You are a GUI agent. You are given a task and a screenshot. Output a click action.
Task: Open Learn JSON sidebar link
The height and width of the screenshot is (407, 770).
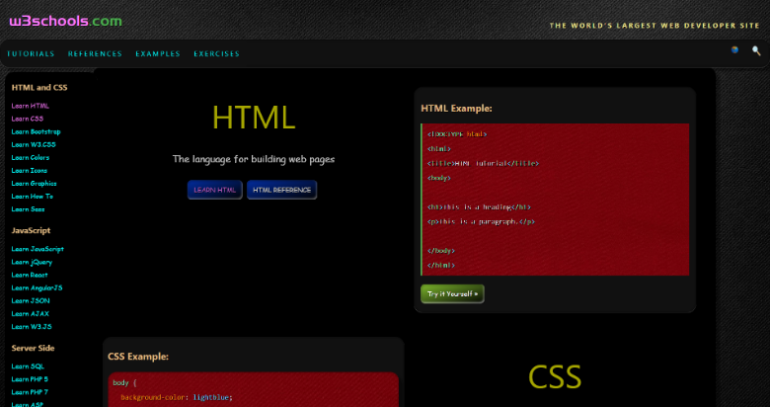[30, 300]
